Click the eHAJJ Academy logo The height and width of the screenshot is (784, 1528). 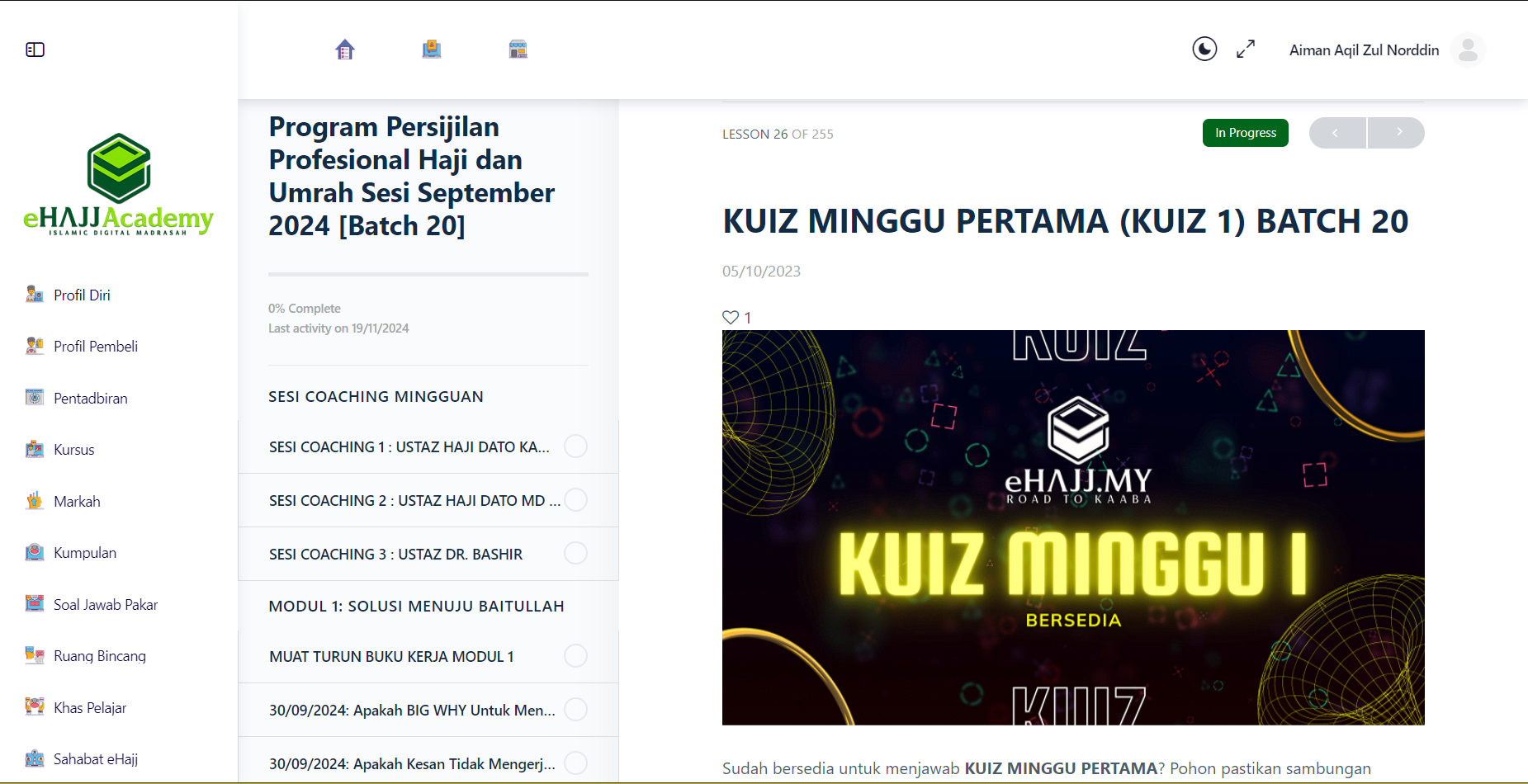click(119, 185)
